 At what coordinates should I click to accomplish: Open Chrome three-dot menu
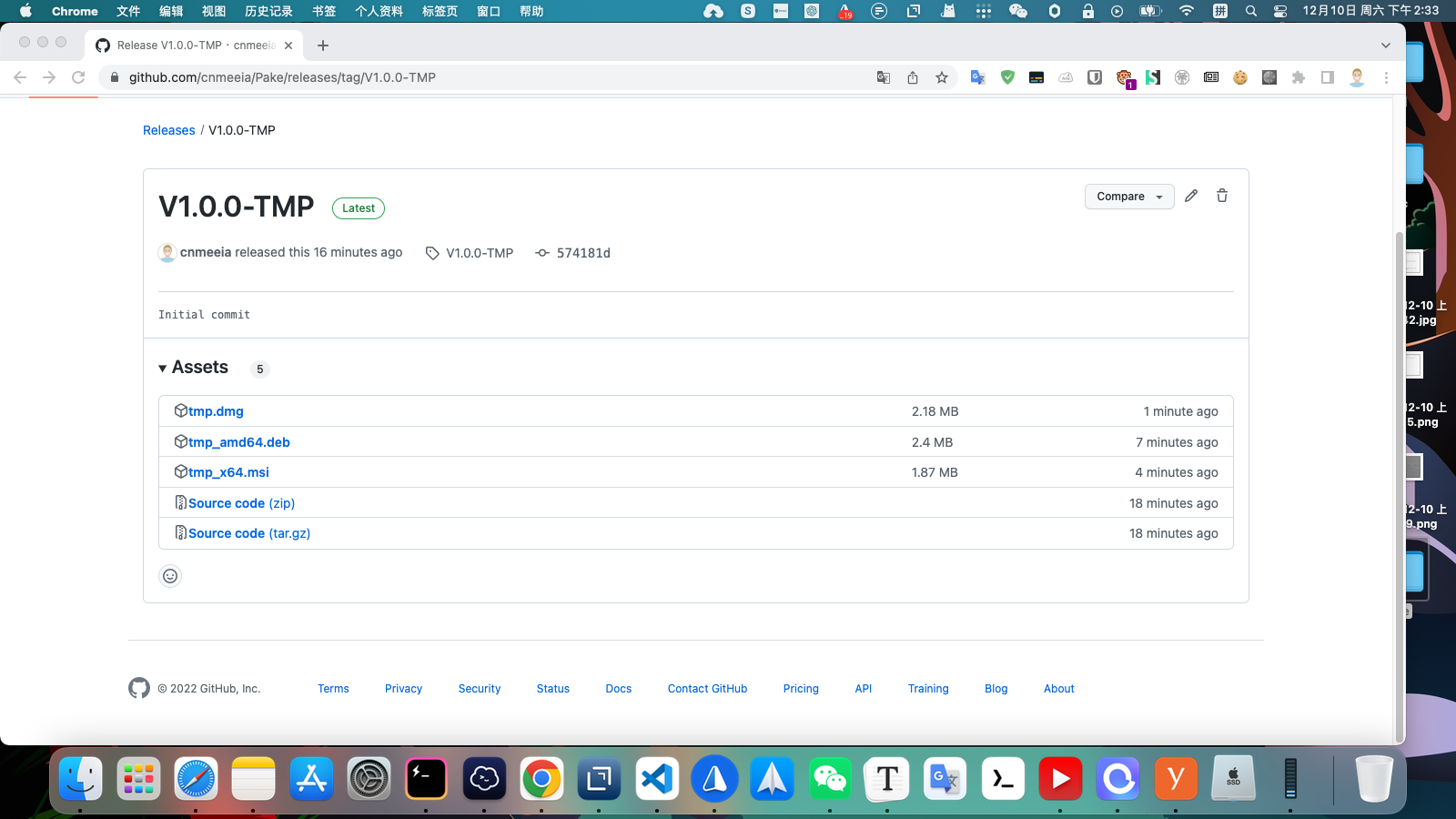(1386, 77)
